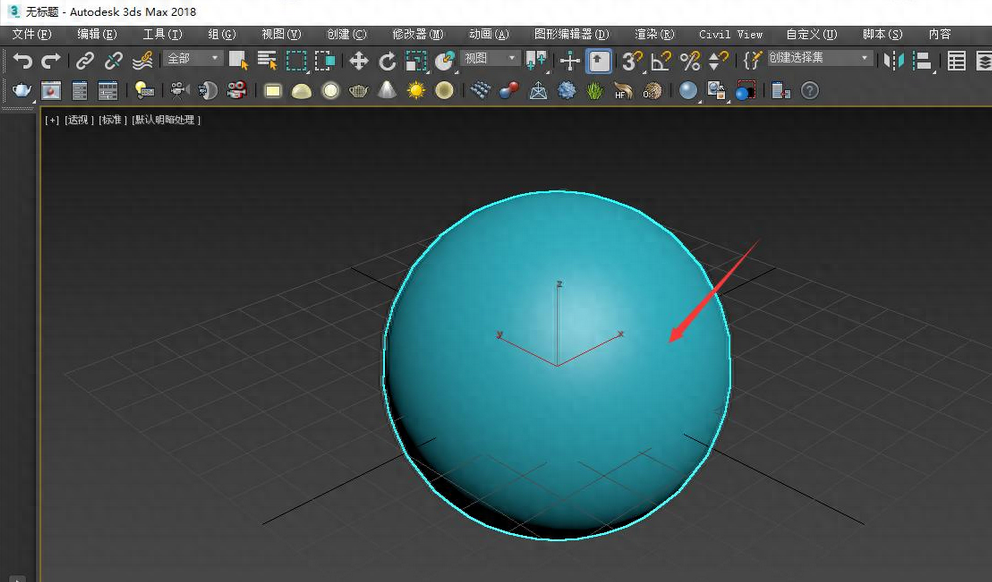Pick the rectangular selection region tool
The image size is (992, 582).
coord(296,61)
